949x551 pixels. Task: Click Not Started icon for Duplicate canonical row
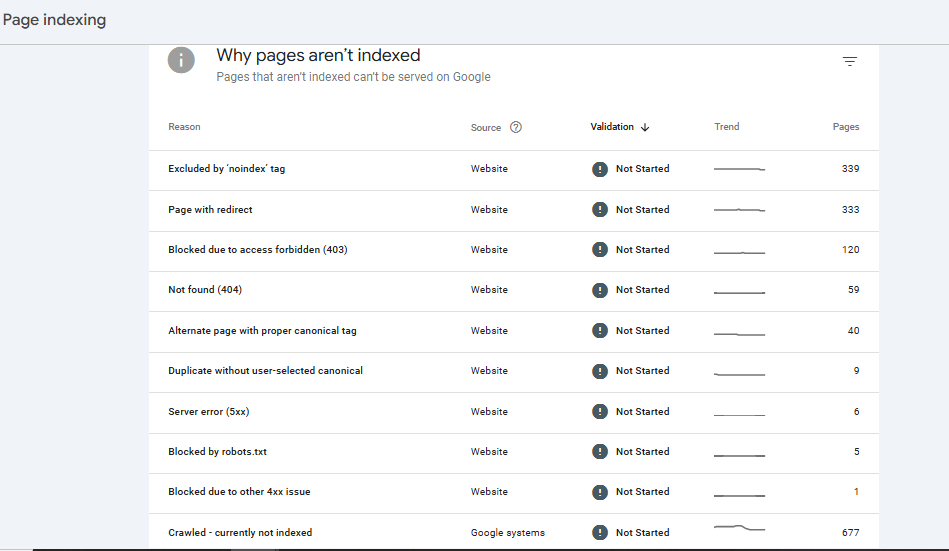[x=600, y=371]
